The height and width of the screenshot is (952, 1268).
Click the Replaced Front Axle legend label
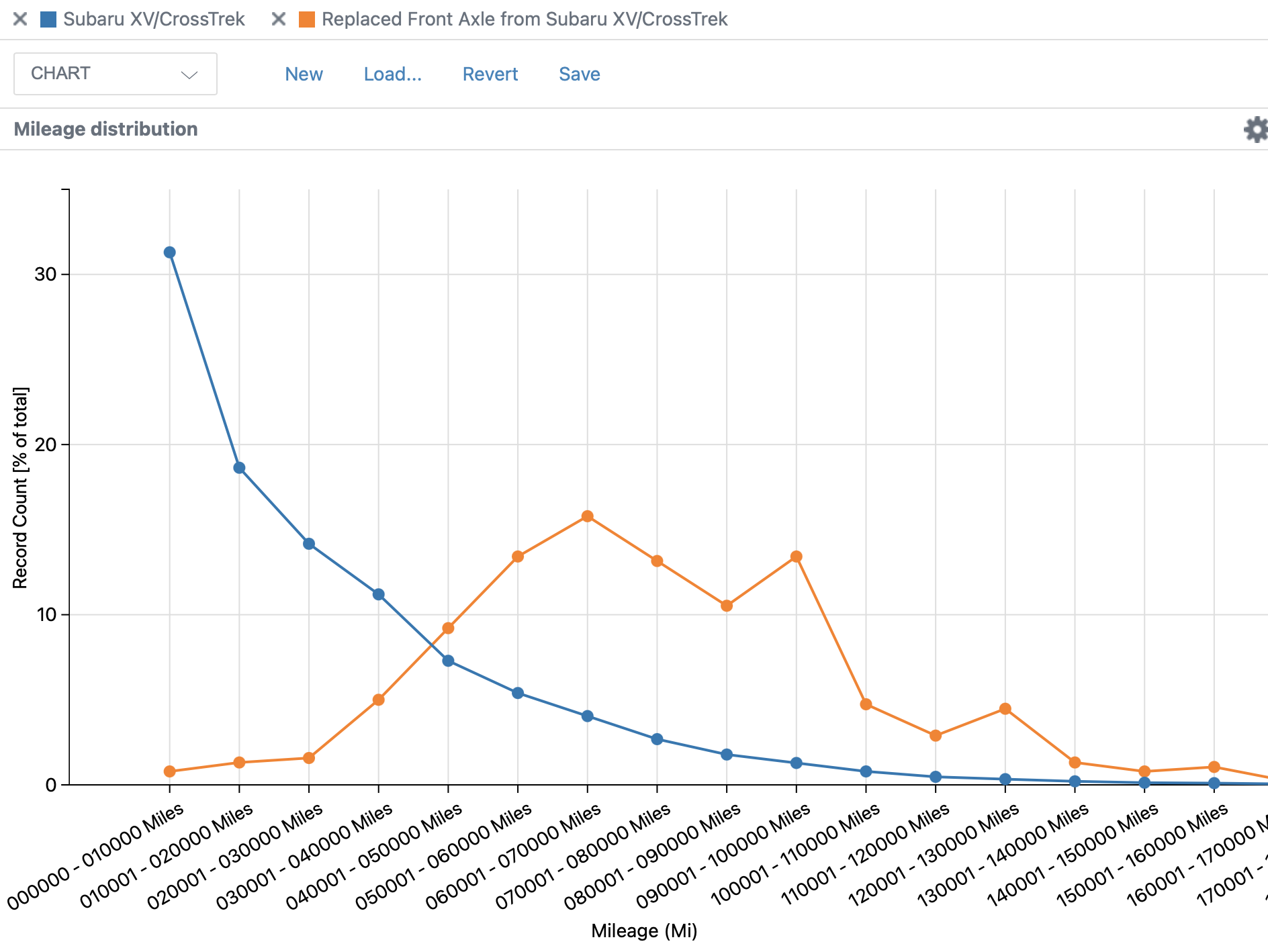coord(525,19)
